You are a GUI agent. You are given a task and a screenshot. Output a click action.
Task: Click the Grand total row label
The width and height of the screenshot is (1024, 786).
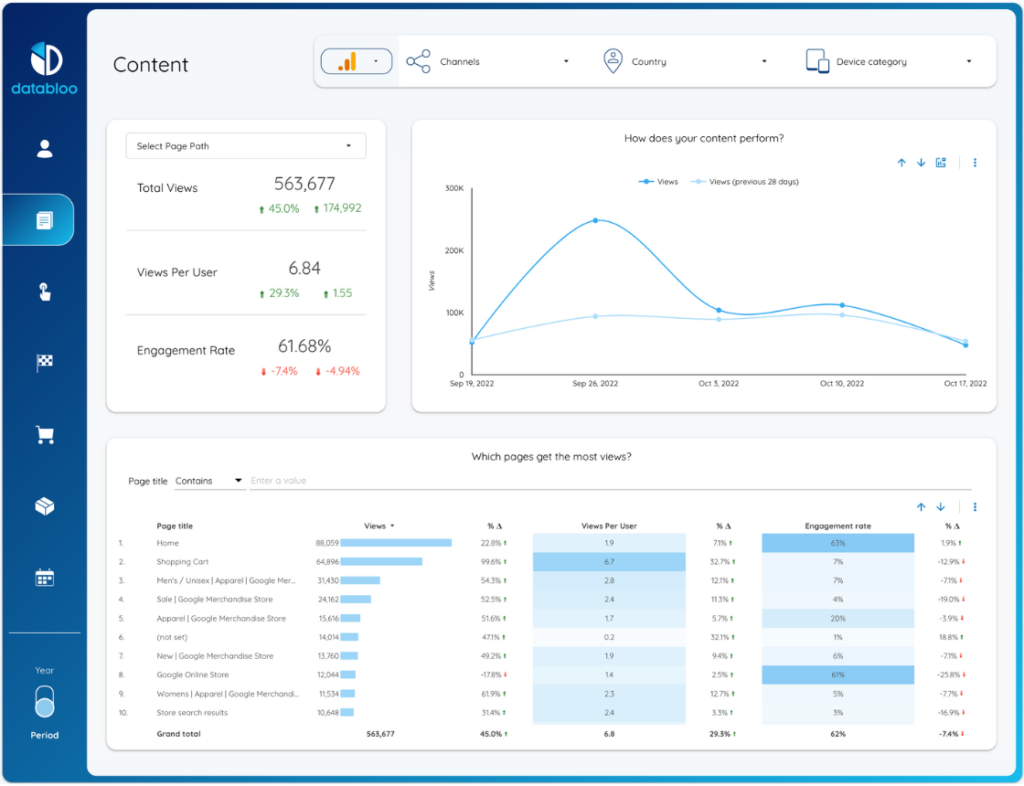pyautogui.click(x=178, y=734)
